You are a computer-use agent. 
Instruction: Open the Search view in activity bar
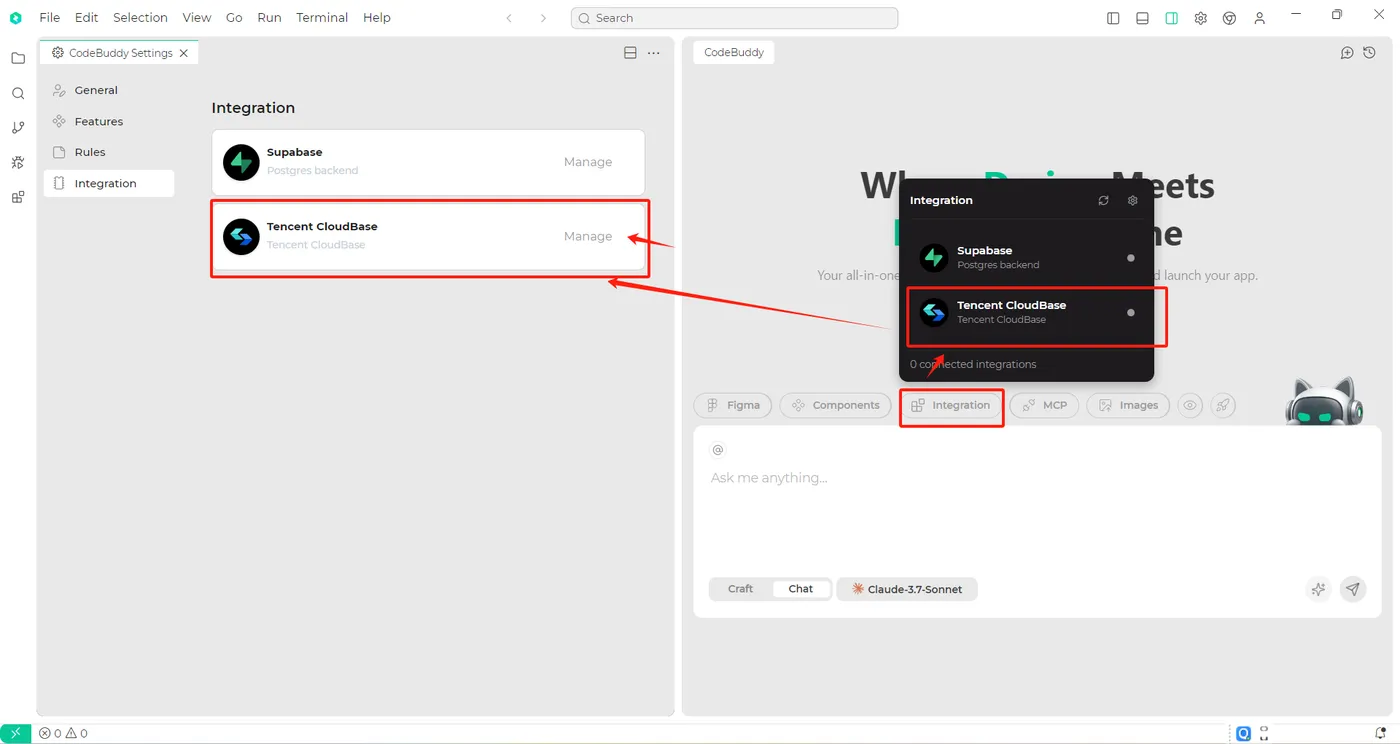(18, 93)
